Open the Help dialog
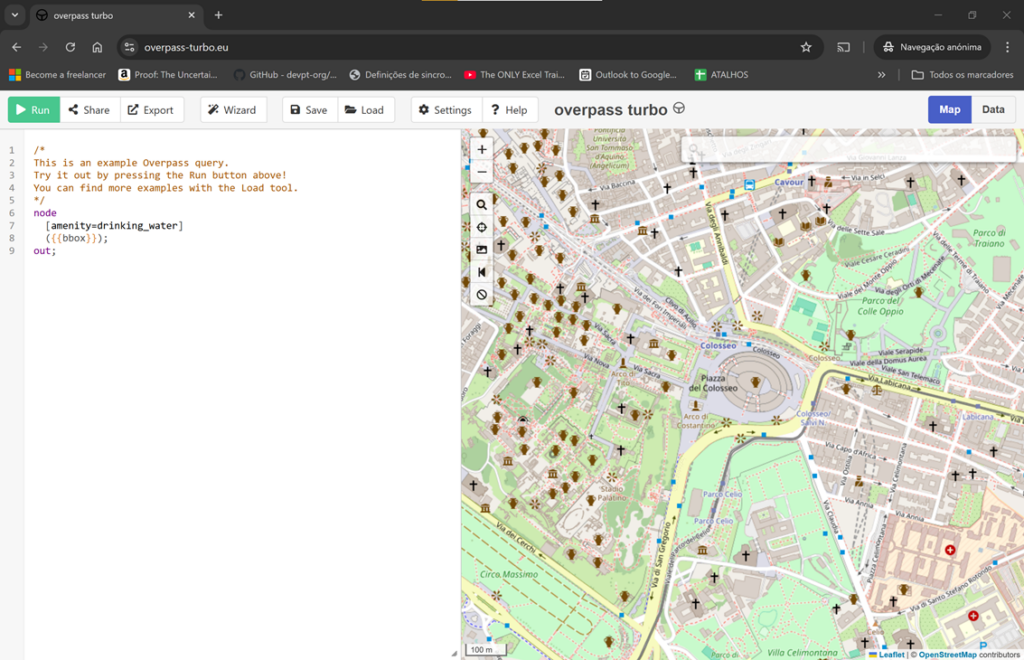The image size is (1024, 660). click(x=509, y=110)
